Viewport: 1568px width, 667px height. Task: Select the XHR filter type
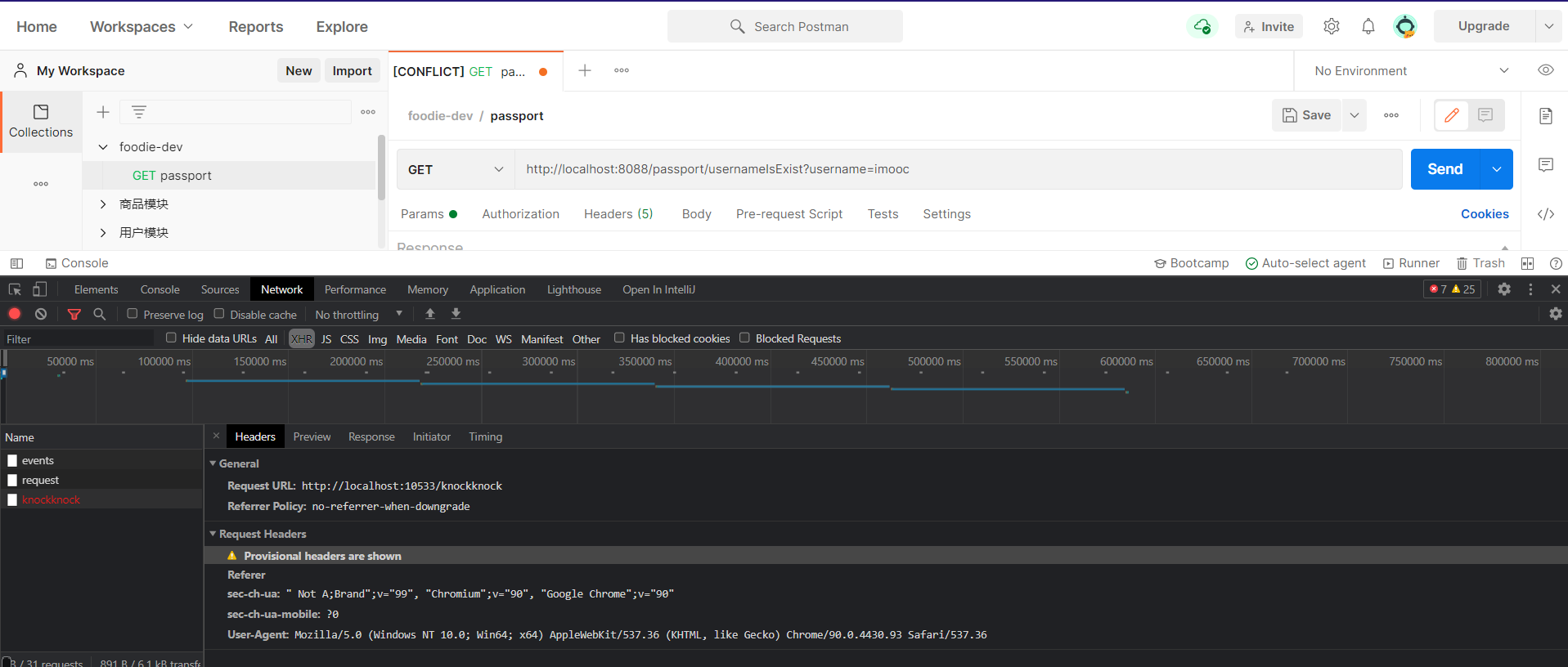pyautogui.click(x=302, y=338)
